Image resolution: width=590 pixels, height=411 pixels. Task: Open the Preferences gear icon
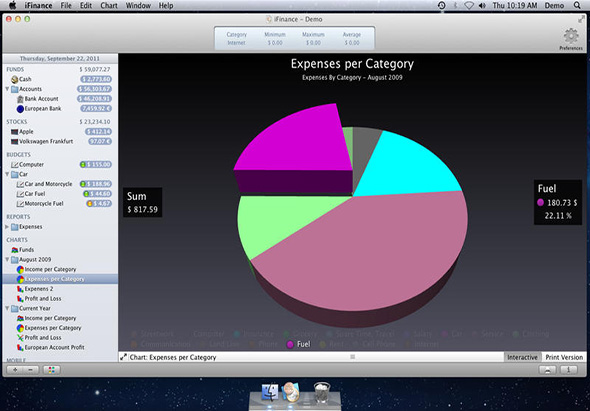point(571,36)
